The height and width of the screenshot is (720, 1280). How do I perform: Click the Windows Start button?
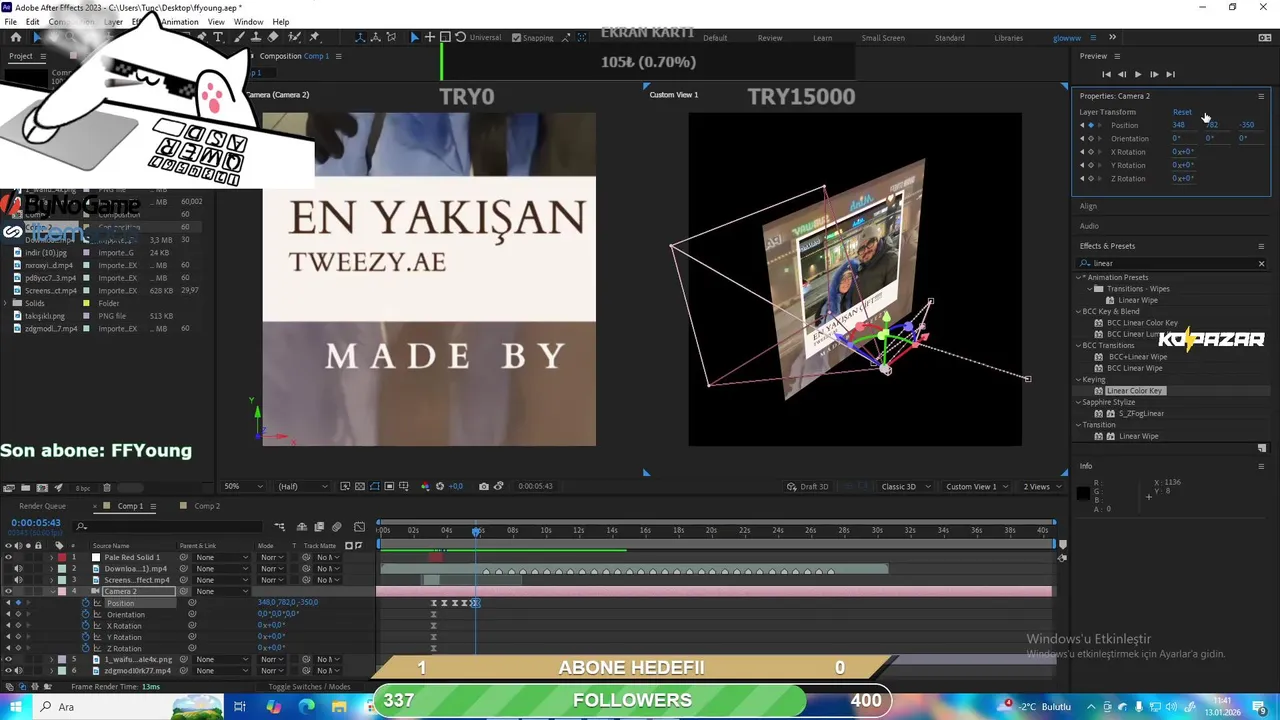pos(15,706)
